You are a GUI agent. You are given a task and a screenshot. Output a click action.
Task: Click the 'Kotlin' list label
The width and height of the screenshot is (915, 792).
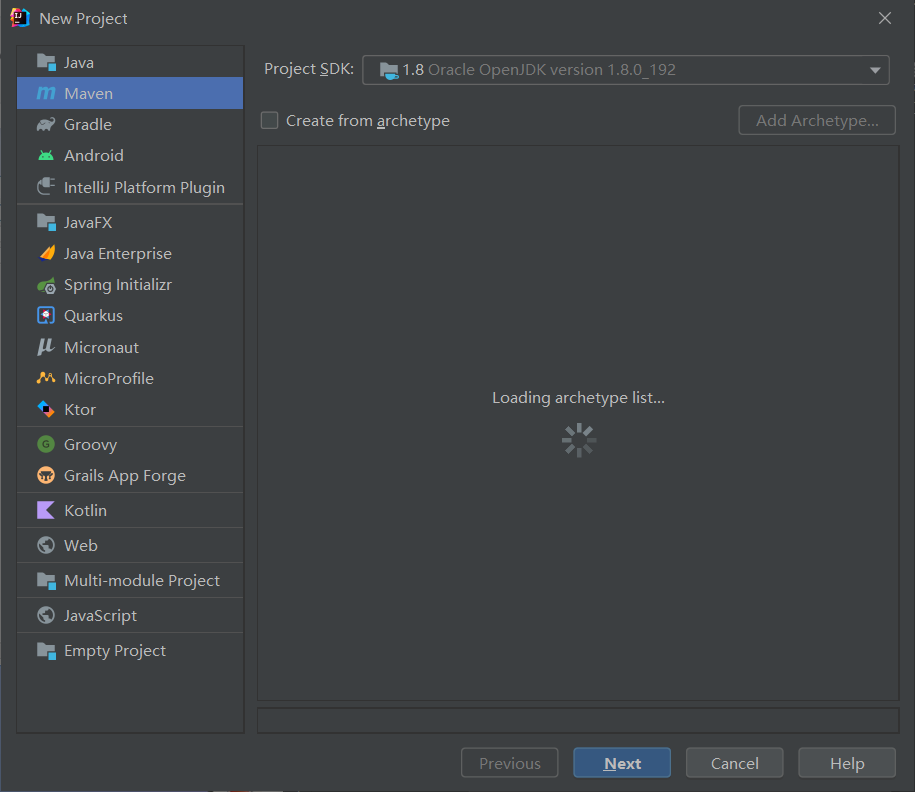point(85,510)
